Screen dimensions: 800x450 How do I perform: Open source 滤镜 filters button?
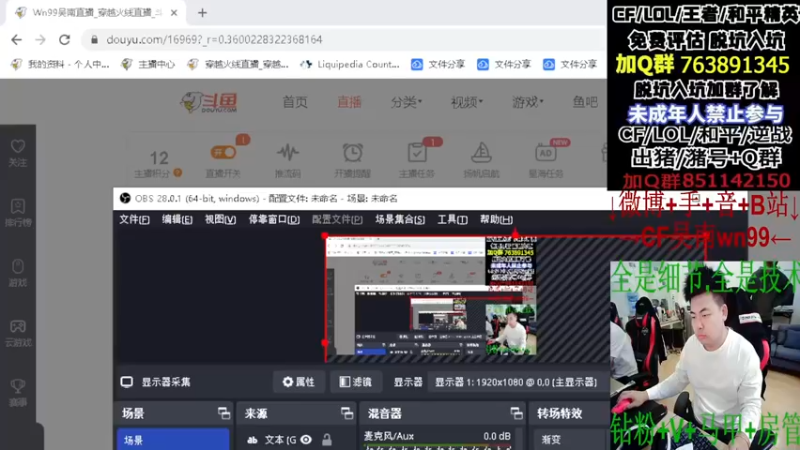click(356, 382)
